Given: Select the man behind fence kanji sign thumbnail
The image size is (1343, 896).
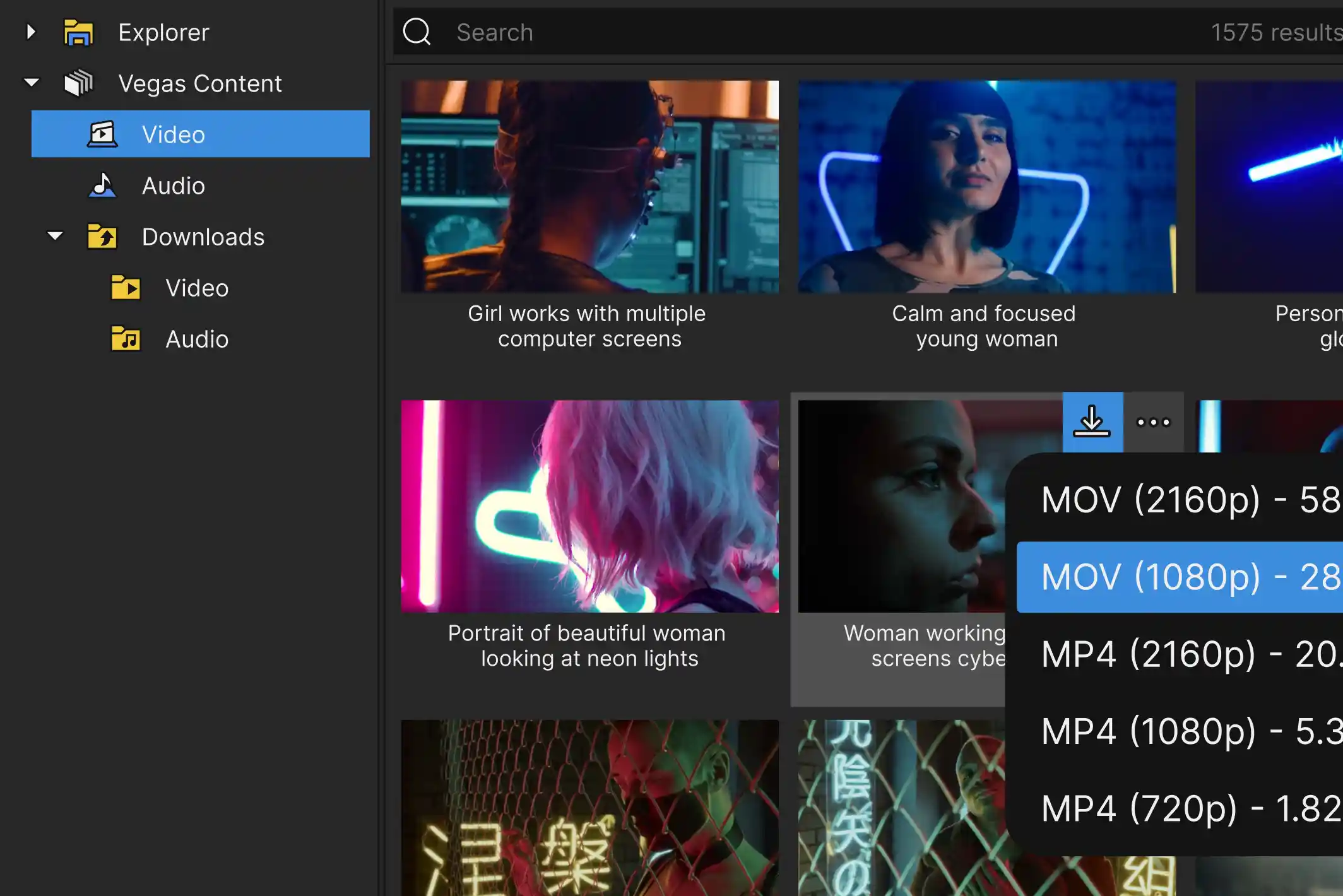Looking at the screenshot, I should [x=902, y=808].
